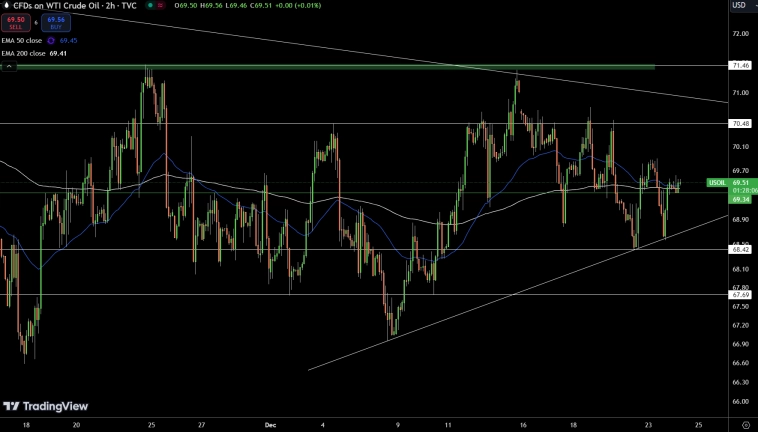Click the TradingView logo
This screenshot has width=758, height=432.
(46, 406)
